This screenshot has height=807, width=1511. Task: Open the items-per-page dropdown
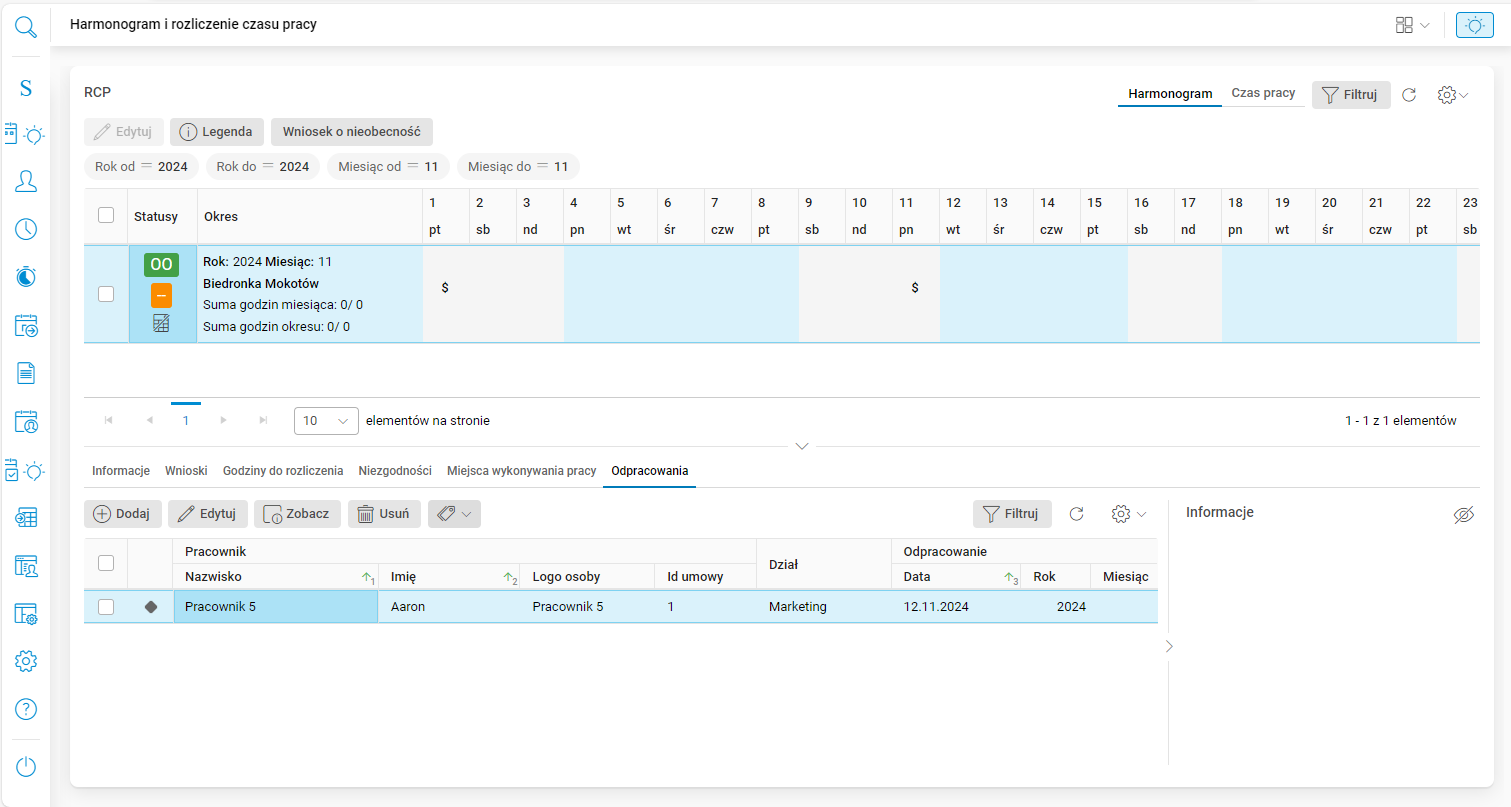(326, 421)
